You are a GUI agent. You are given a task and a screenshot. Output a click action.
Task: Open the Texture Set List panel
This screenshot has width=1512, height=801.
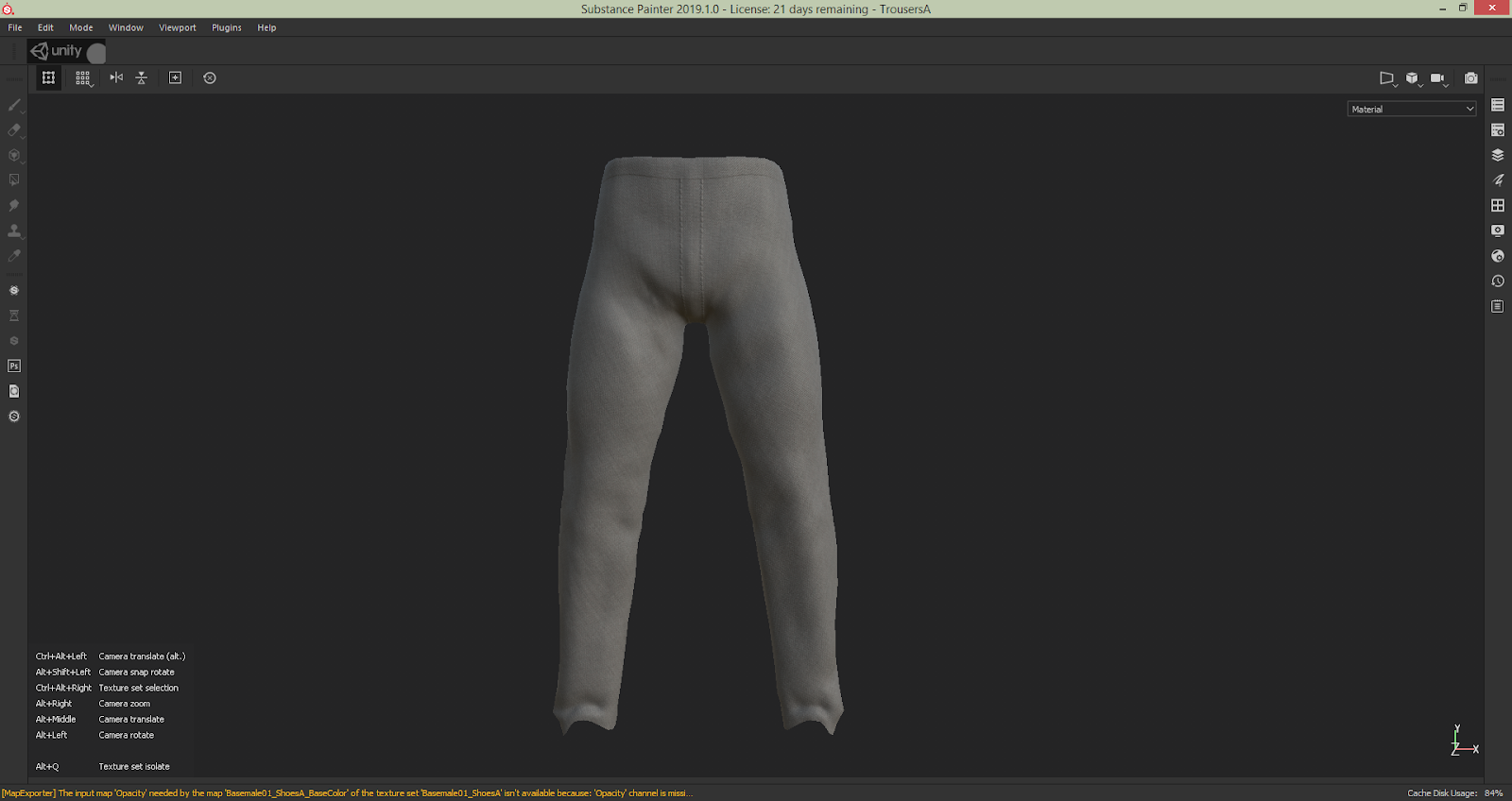1498,105
